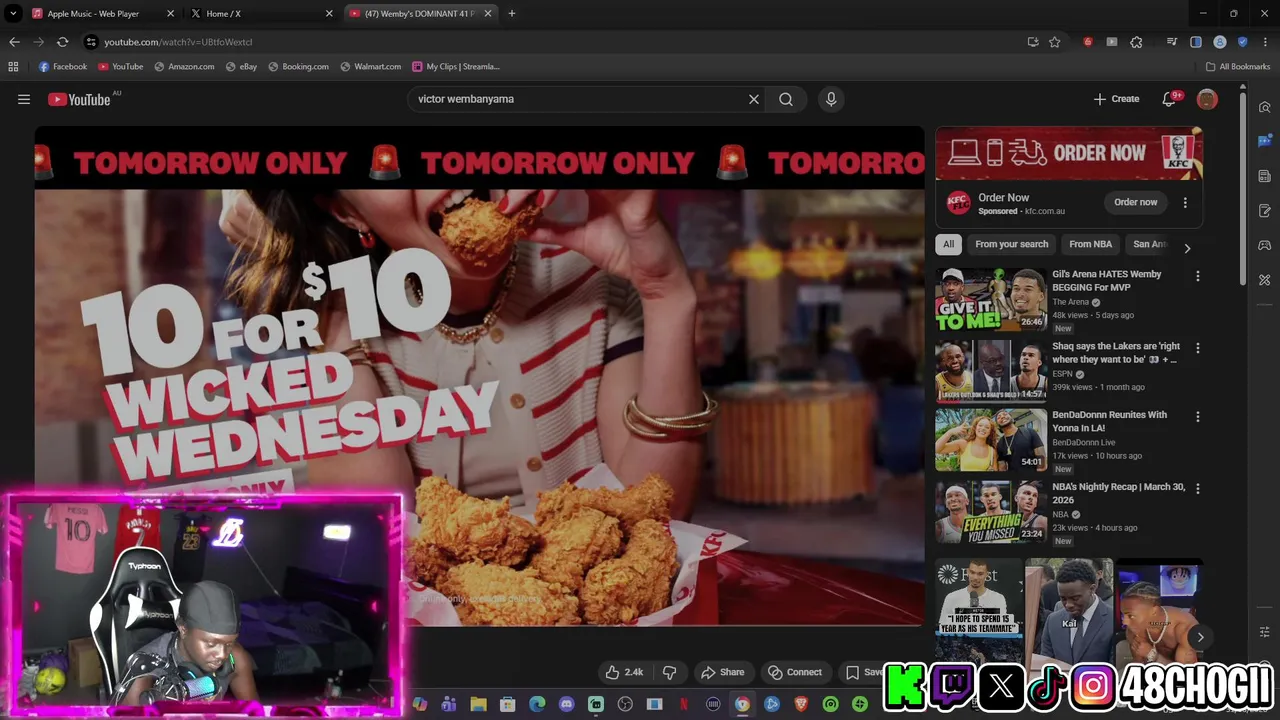
Task: Start voice search with the microphone
Action: (x=831, y=99)
